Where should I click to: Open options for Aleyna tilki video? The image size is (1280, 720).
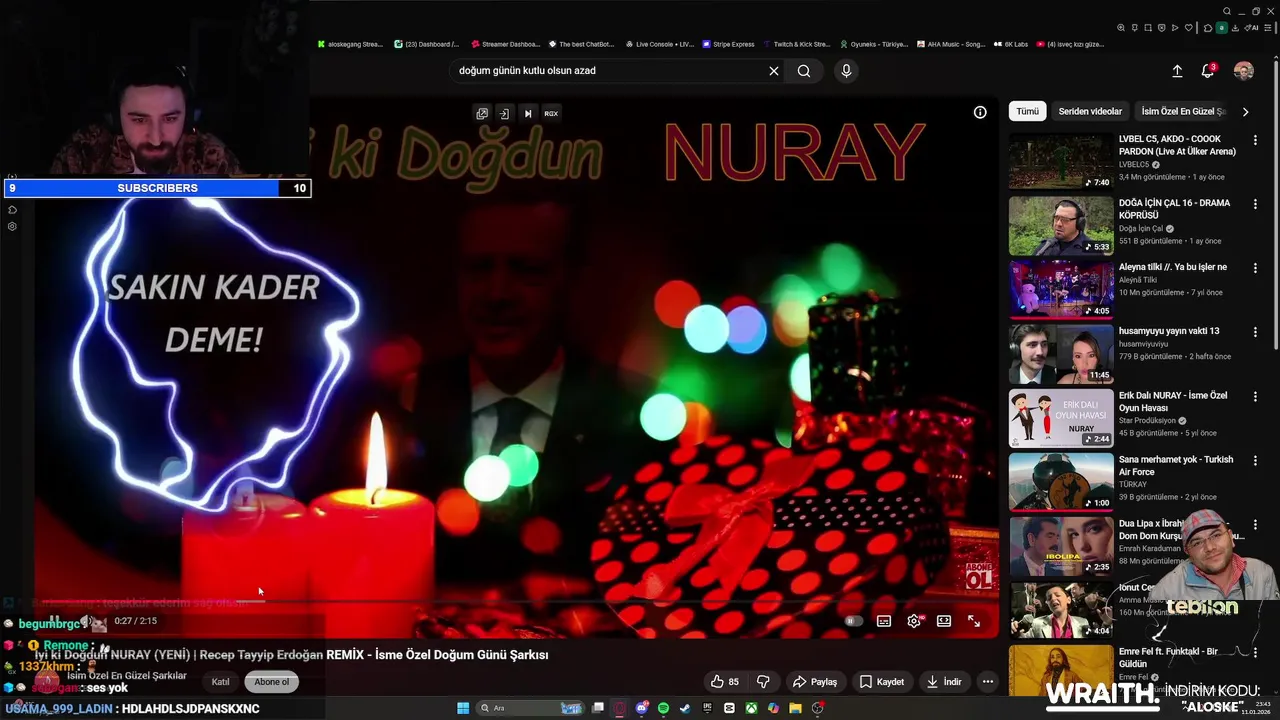tap(1255, 268)
